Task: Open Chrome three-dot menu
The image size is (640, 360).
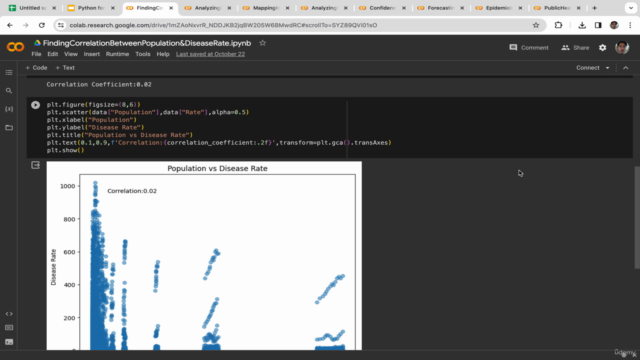Action: point(630,25)
